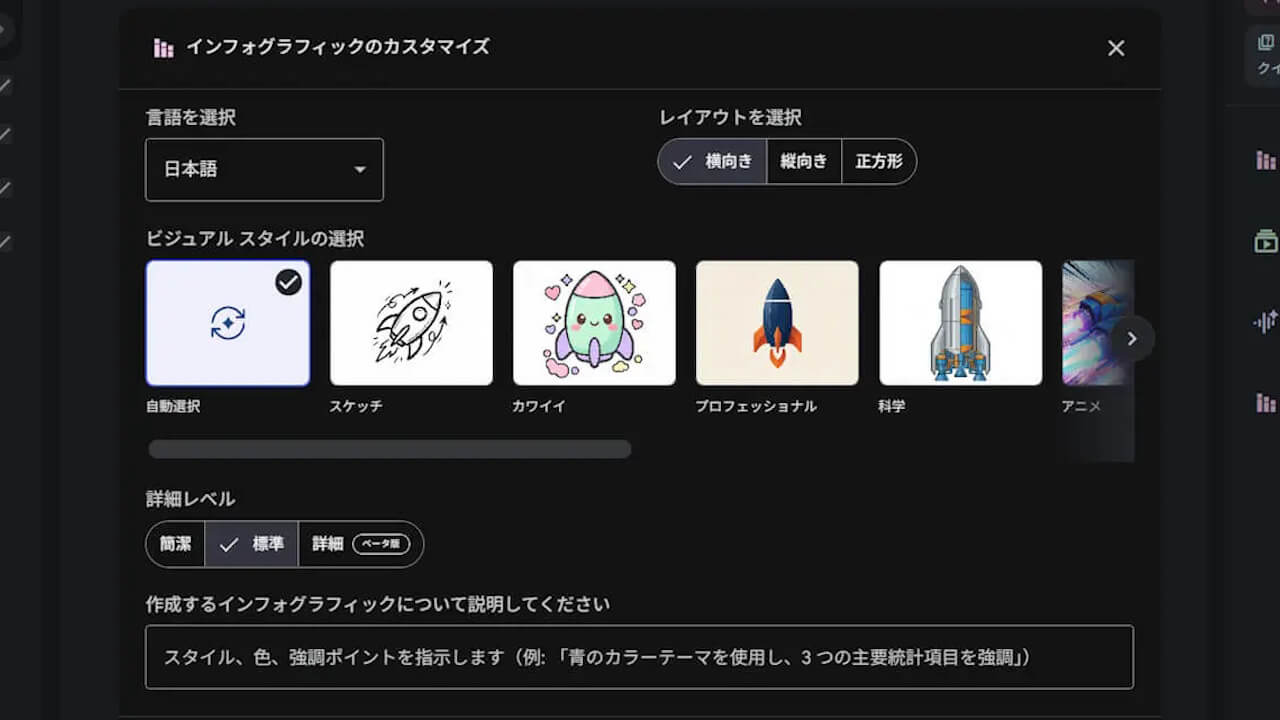Select the Video Overview icon in right sidebar
Screen dimensions: 1280x720
tap(1265, 242)
